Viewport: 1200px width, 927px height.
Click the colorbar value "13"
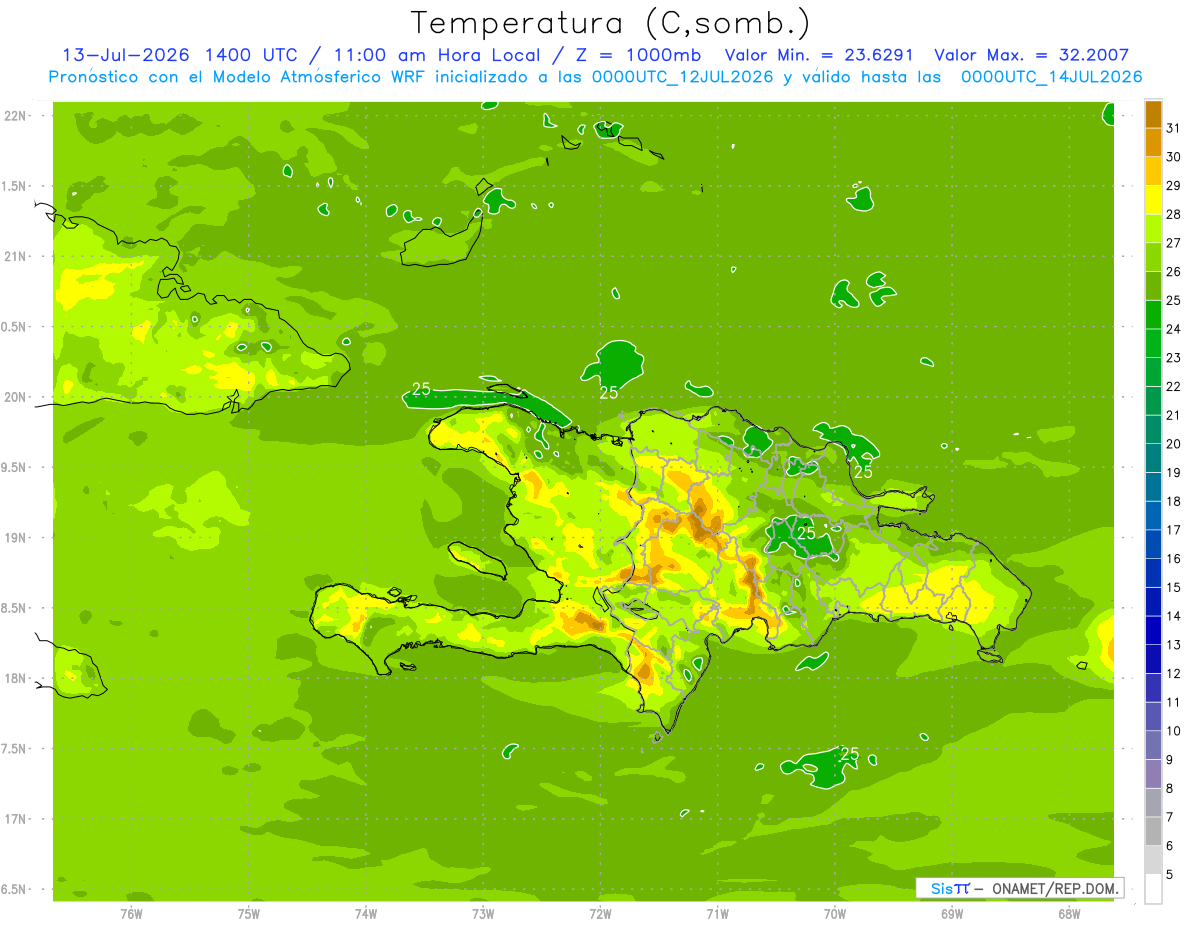[x=1174, y=644]
